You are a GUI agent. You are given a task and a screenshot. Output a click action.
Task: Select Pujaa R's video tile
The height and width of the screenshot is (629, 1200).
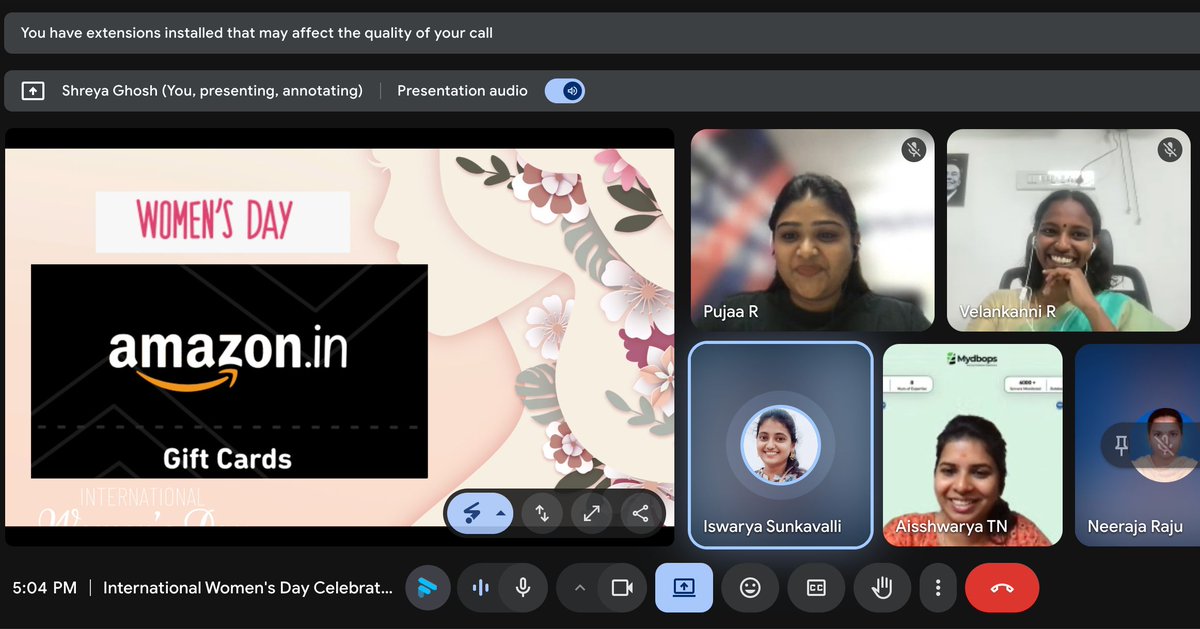point(813,230)
